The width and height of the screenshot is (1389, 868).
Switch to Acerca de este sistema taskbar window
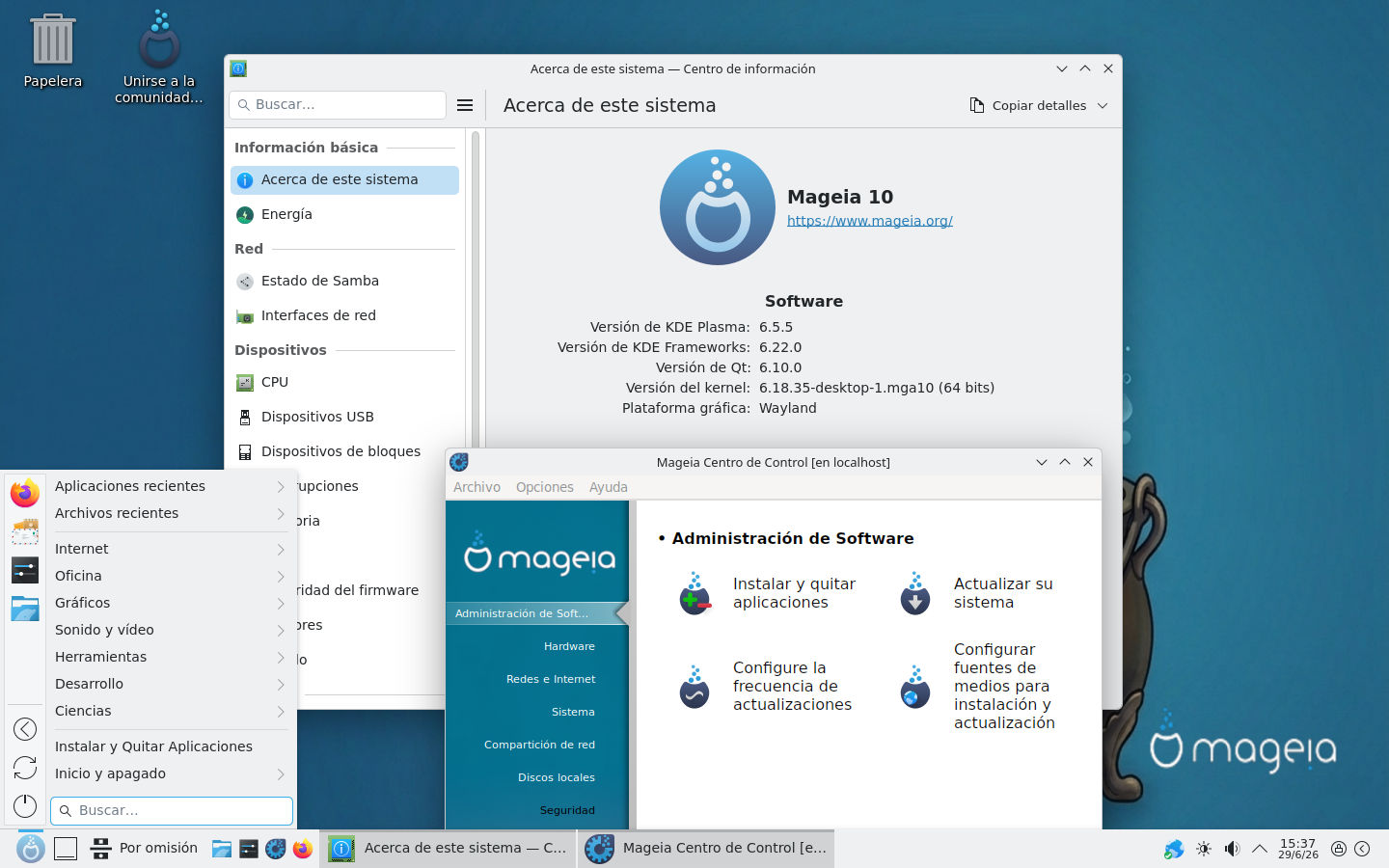(448, 849)
